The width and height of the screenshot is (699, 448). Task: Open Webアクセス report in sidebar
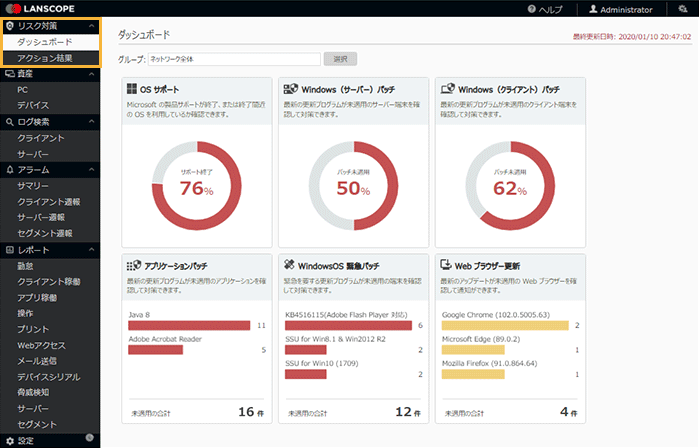pos(41,345)
